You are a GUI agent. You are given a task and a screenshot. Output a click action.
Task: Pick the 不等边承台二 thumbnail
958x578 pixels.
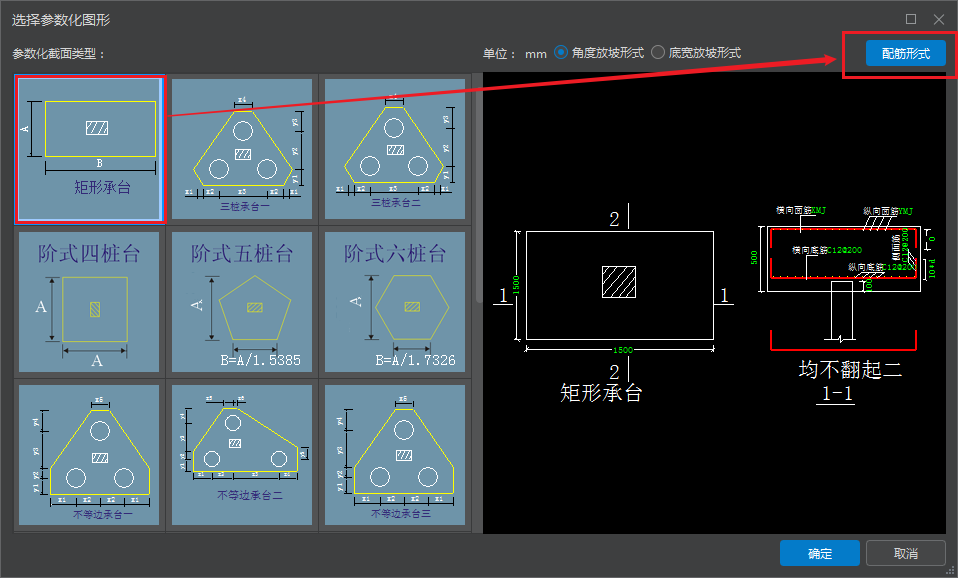click(242, 455)
